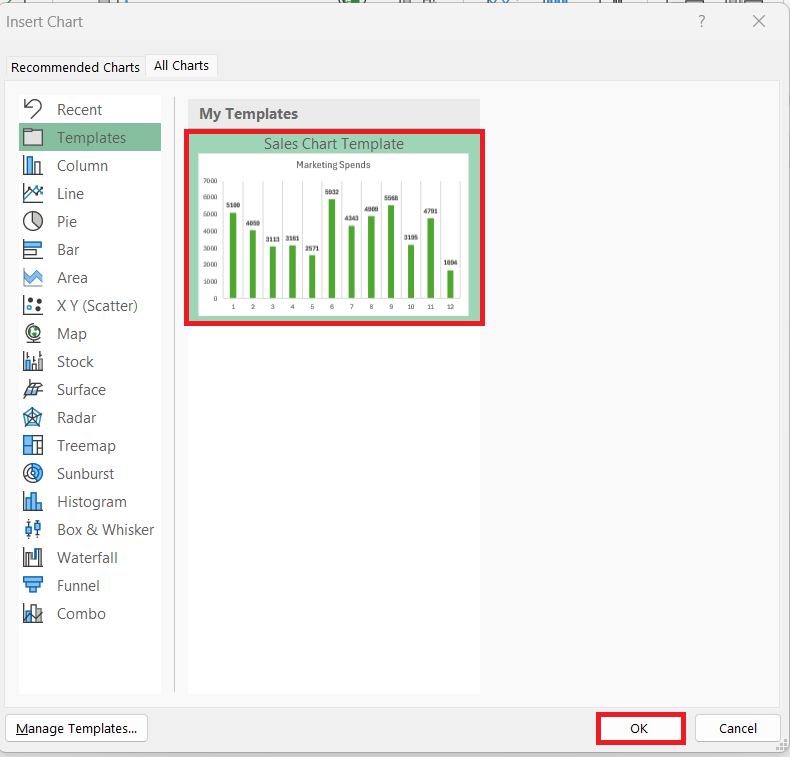Click the Line category label

pos(70,194)
